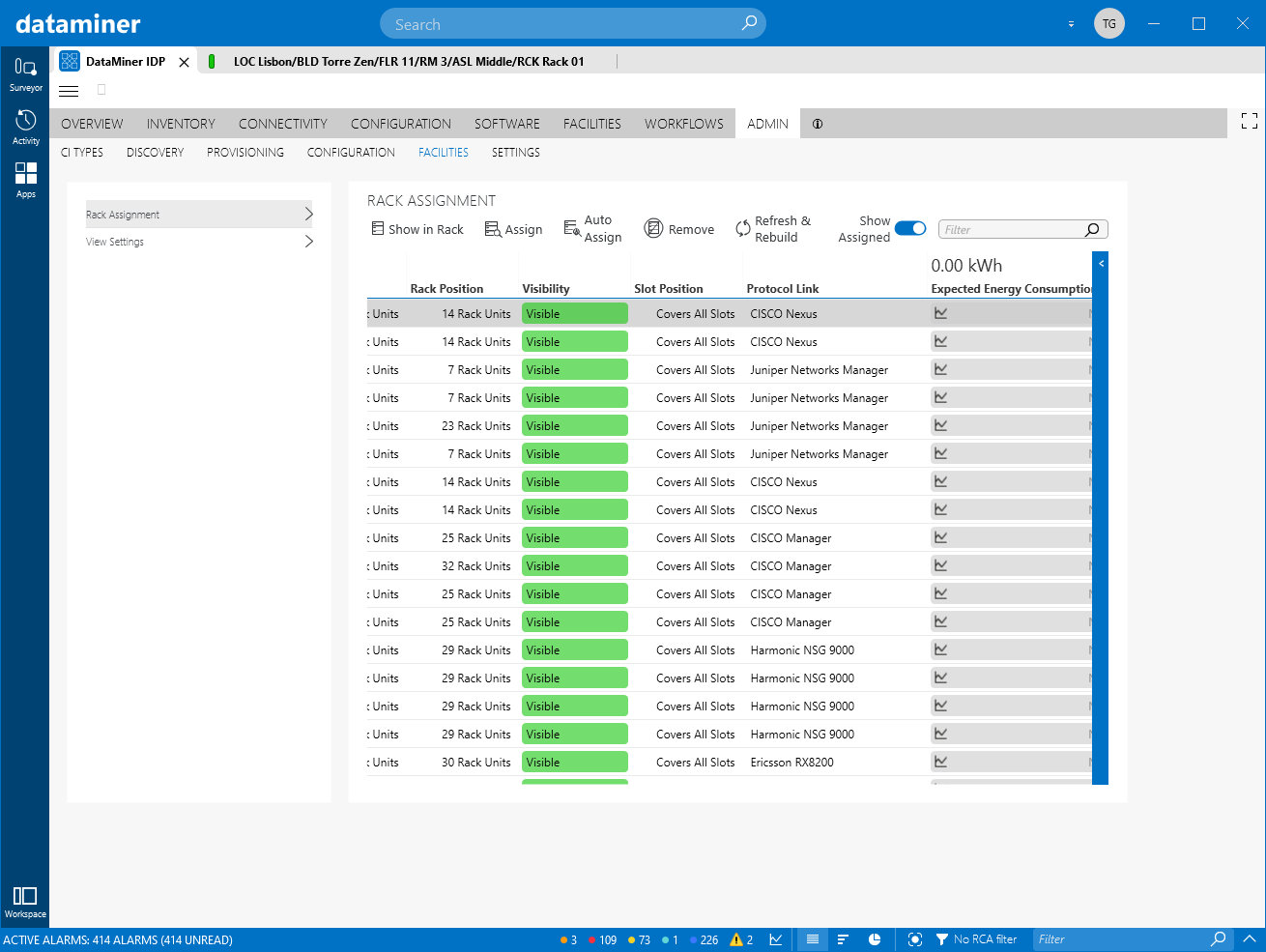Click the TG user avatar
Image resolution: width=1266 pixels, height=952 pixels.
(x=1109, y=23)
